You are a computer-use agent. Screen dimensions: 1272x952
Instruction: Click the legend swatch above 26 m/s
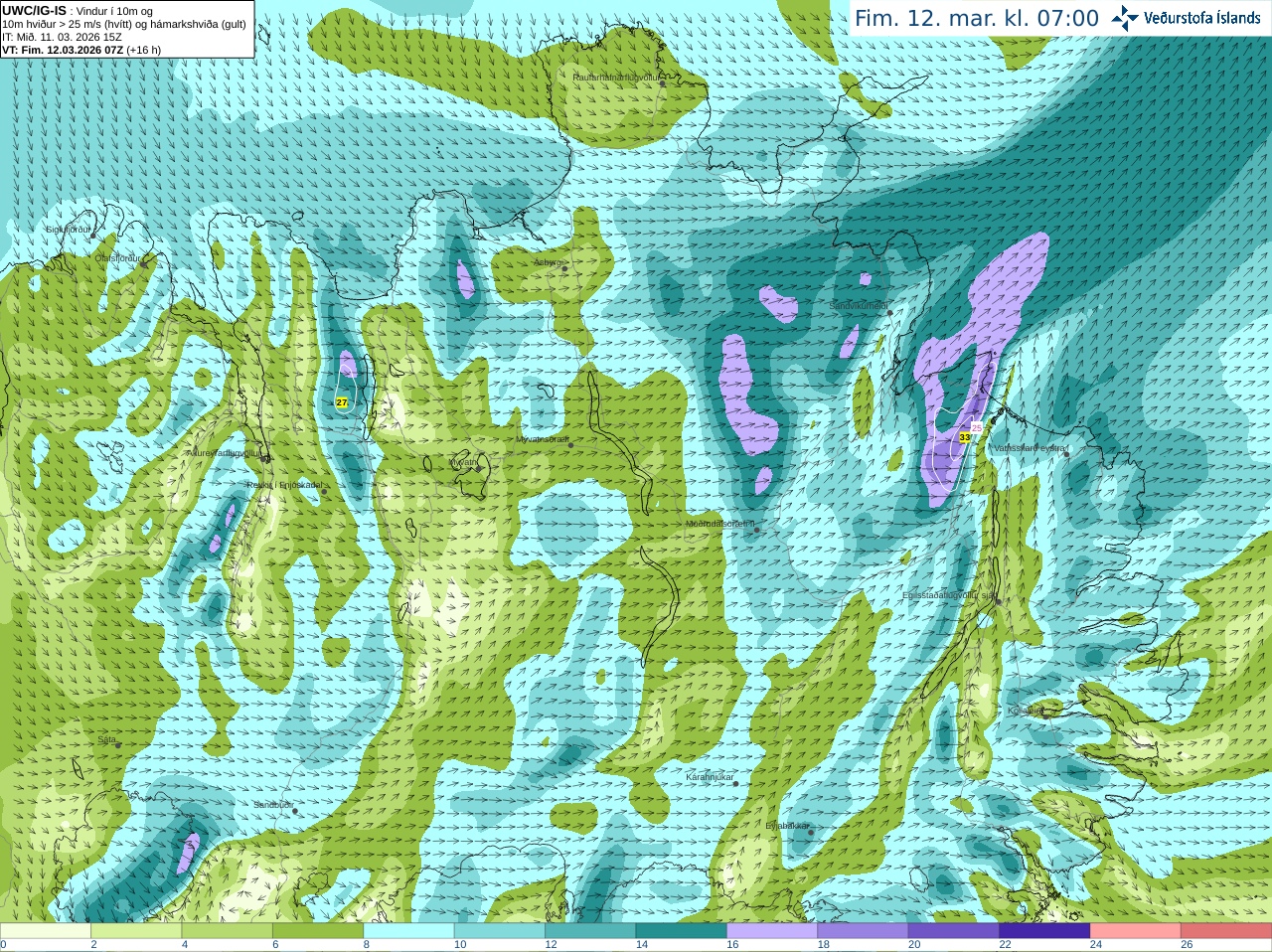[1226, 931]
